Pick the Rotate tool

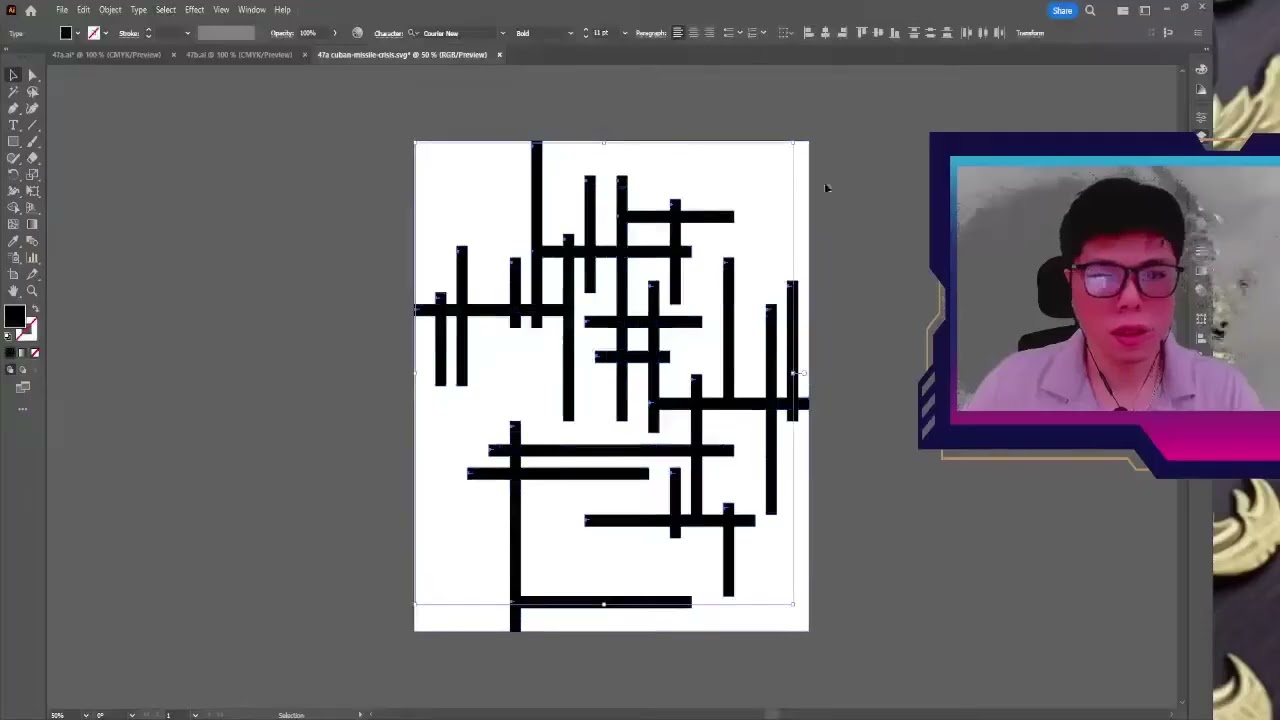pos(13,174)
